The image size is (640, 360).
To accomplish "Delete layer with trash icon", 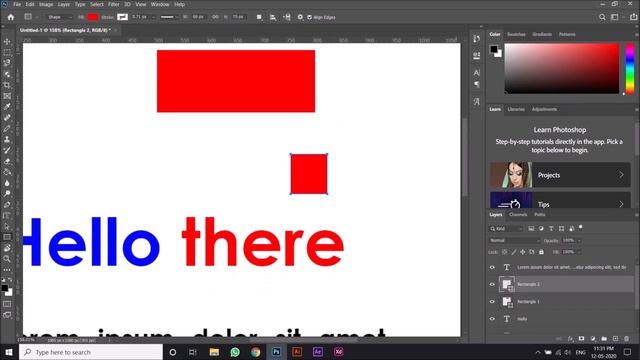I will (x=627, y=339).
